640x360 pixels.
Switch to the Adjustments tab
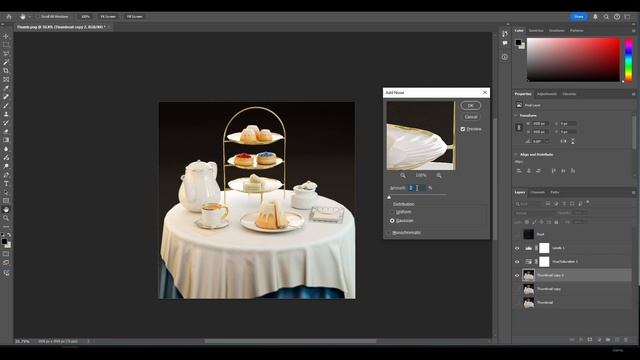click(x=547, y=94)
